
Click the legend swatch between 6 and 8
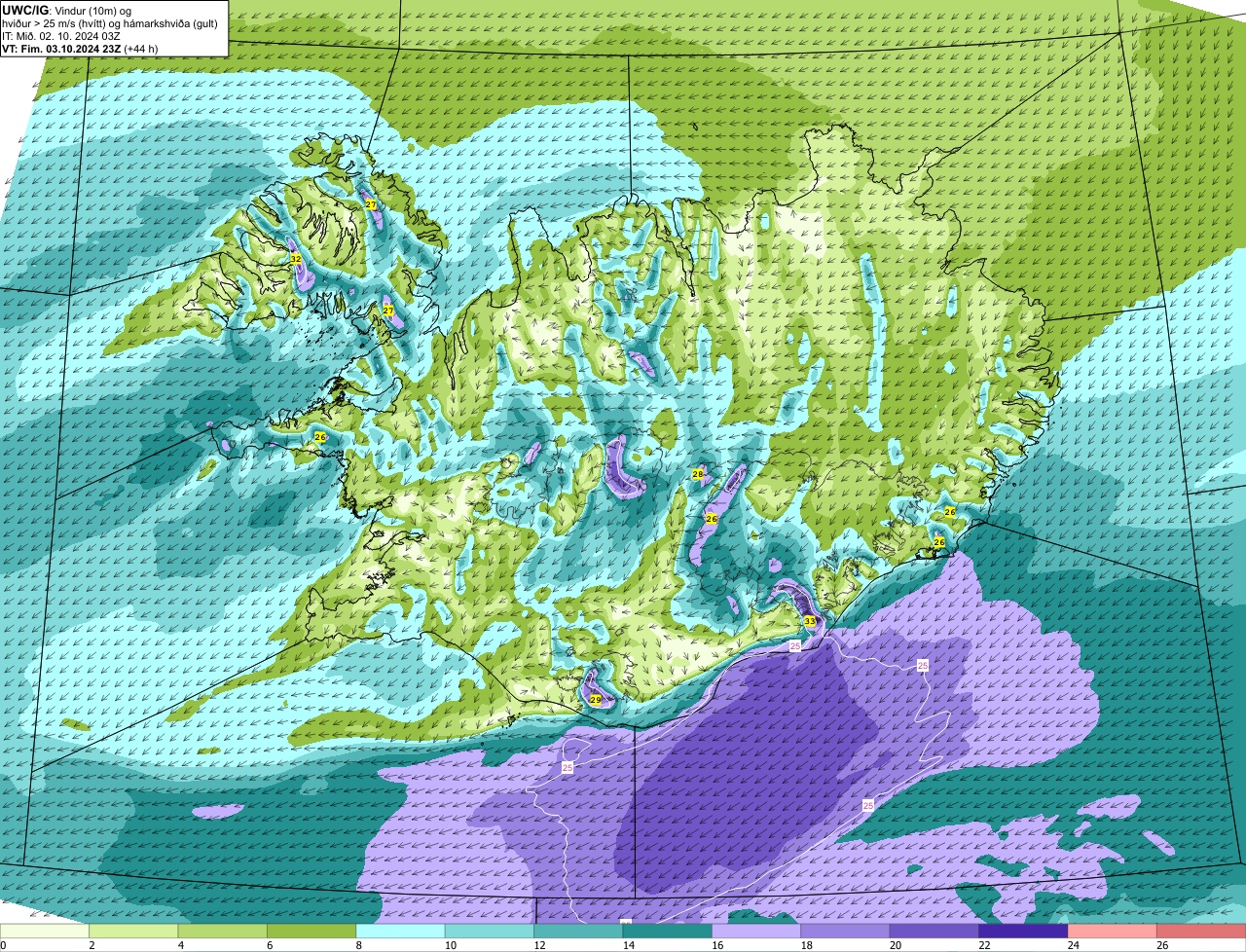pyautogui.click(x=311, y=931)
